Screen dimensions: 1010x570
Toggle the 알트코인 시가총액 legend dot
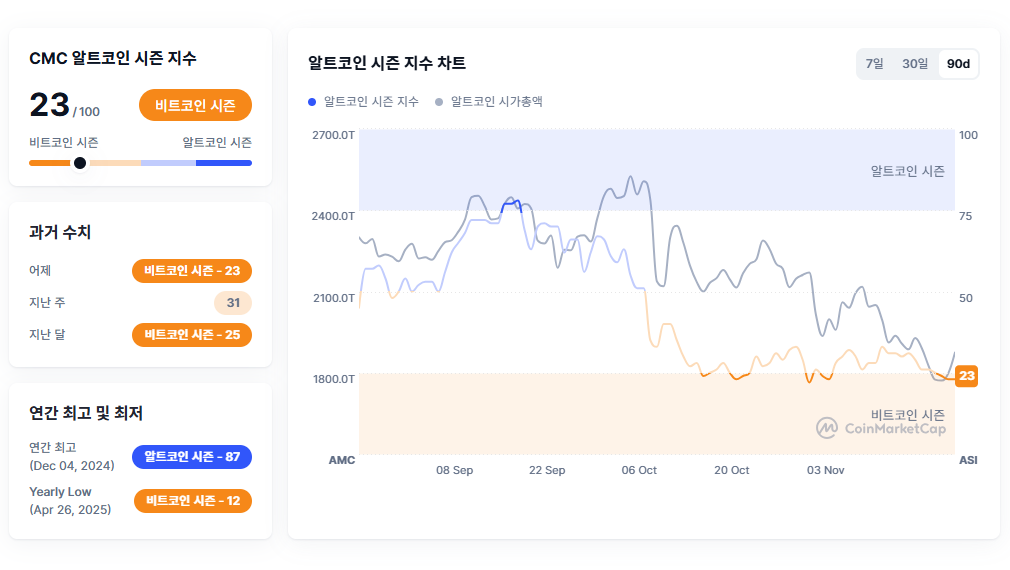pos(440,102)
